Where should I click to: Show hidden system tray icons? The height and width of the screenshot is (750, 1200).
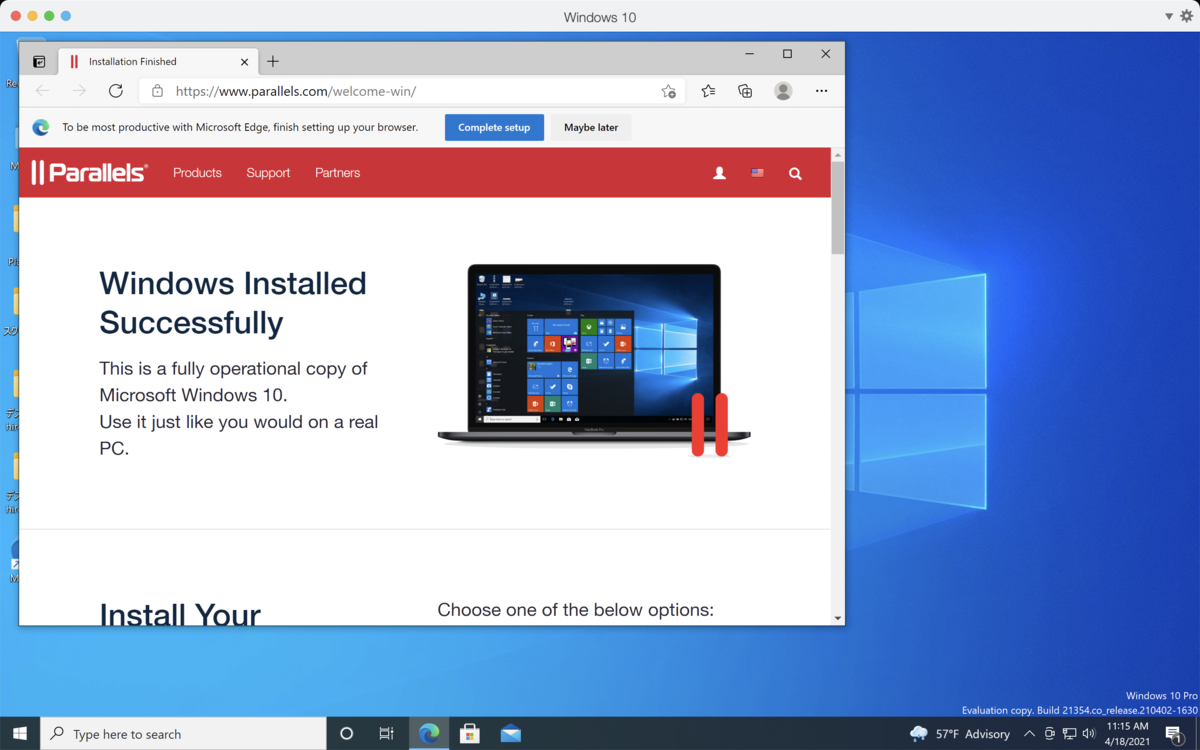[1029, 734]
